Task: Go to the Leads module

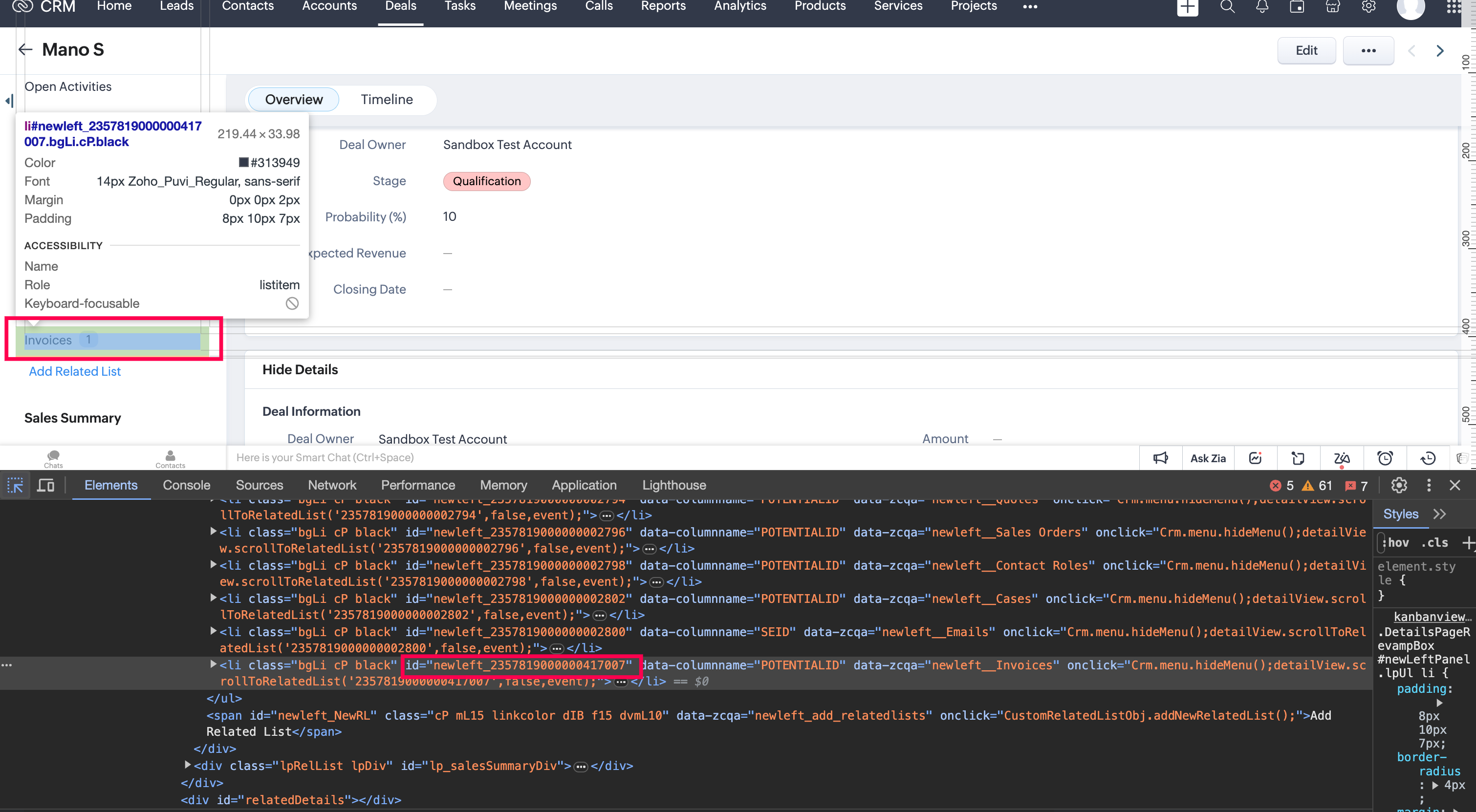Action: [x=176, y=6]
